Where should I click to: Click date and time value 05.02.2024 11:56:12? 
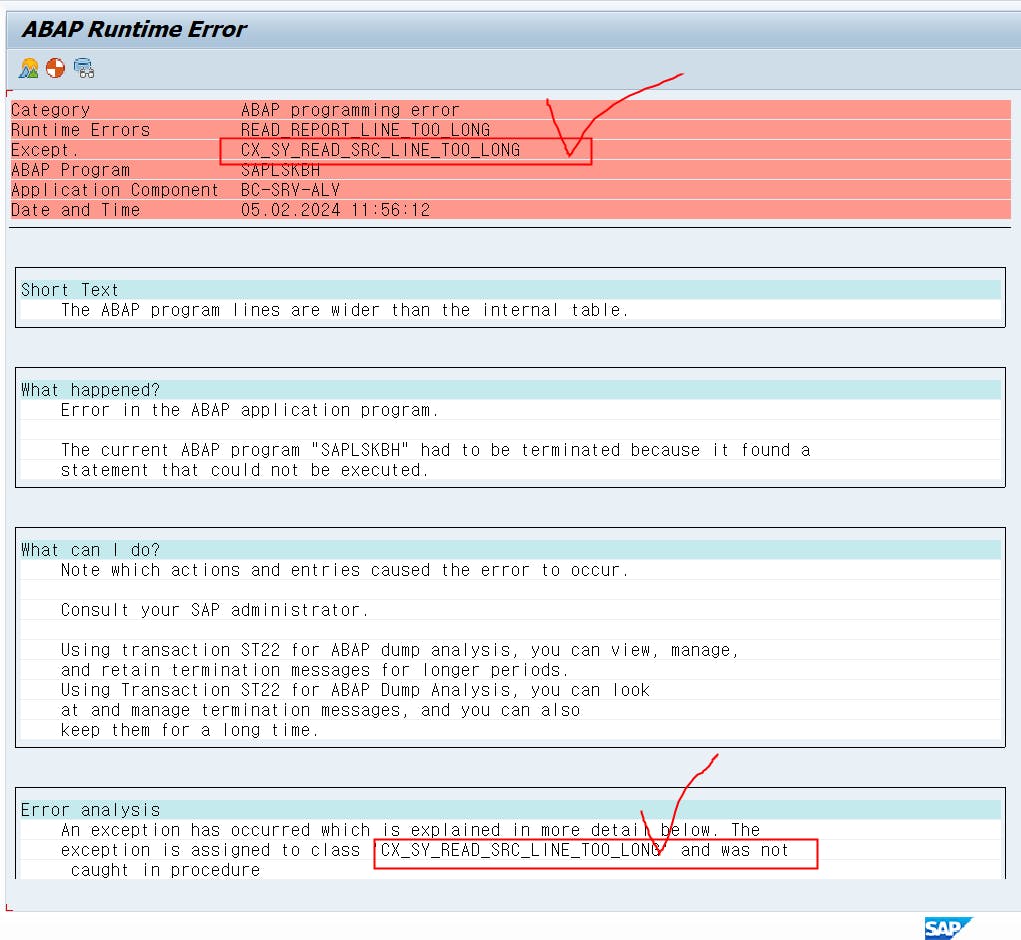[x=335, y=210]
